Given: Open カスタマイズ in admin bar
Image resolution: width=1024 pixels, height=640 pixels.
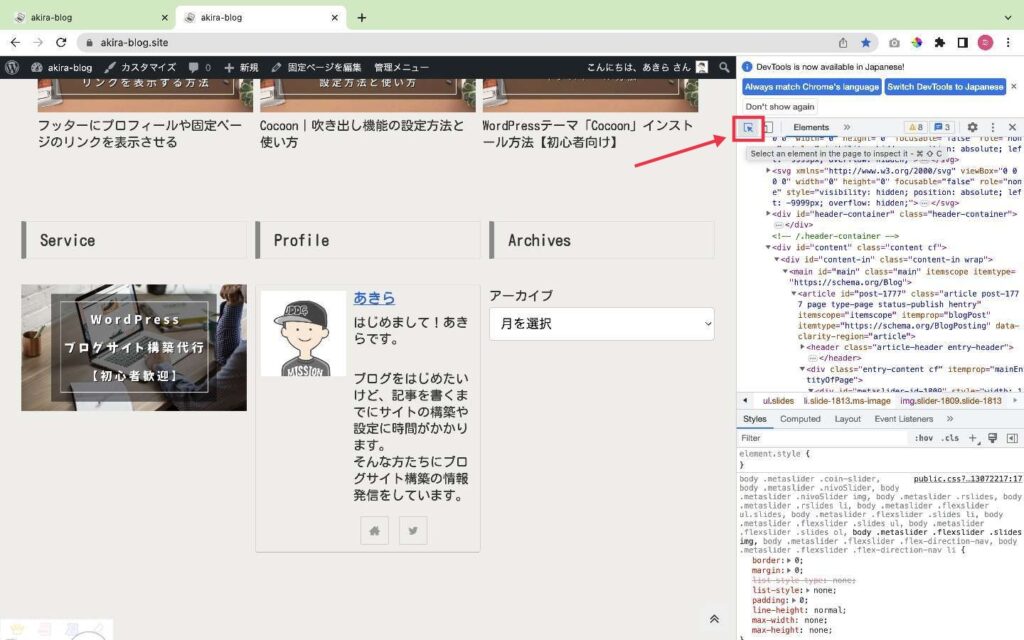Looking at the screenshot, I should click(x=140, y=67).
